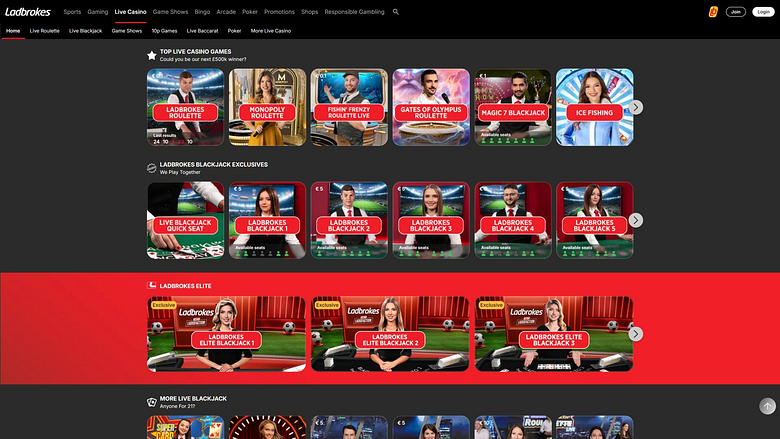
Task: Select the Live Casino menu item
Action: point(130,12)
